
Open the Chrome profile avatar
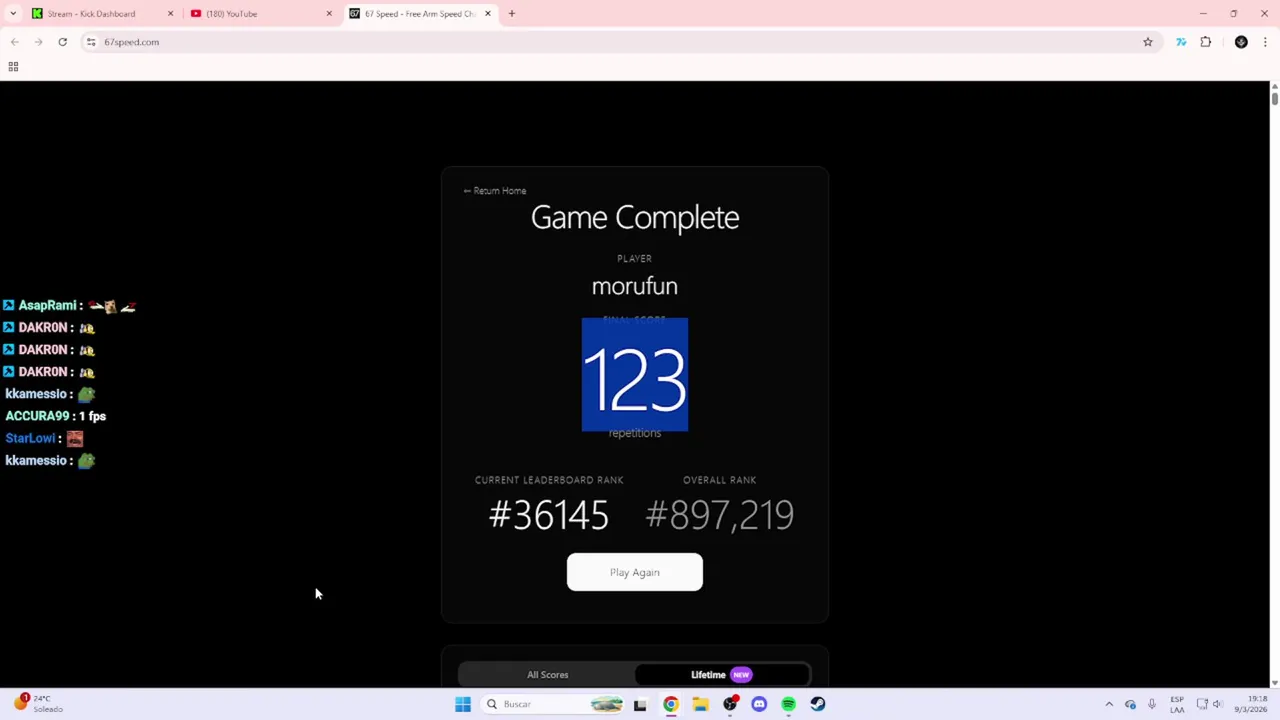[x=1241, y=42]
